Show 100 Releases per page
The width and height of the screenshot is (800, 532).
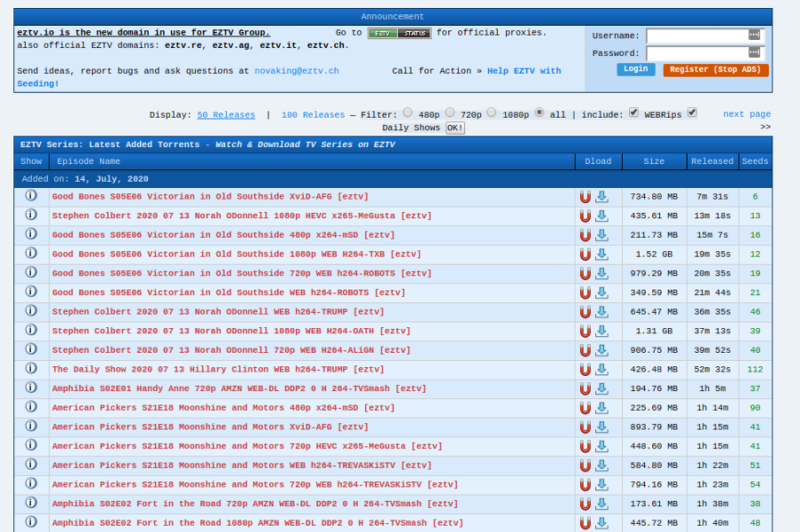pos(313,115)
